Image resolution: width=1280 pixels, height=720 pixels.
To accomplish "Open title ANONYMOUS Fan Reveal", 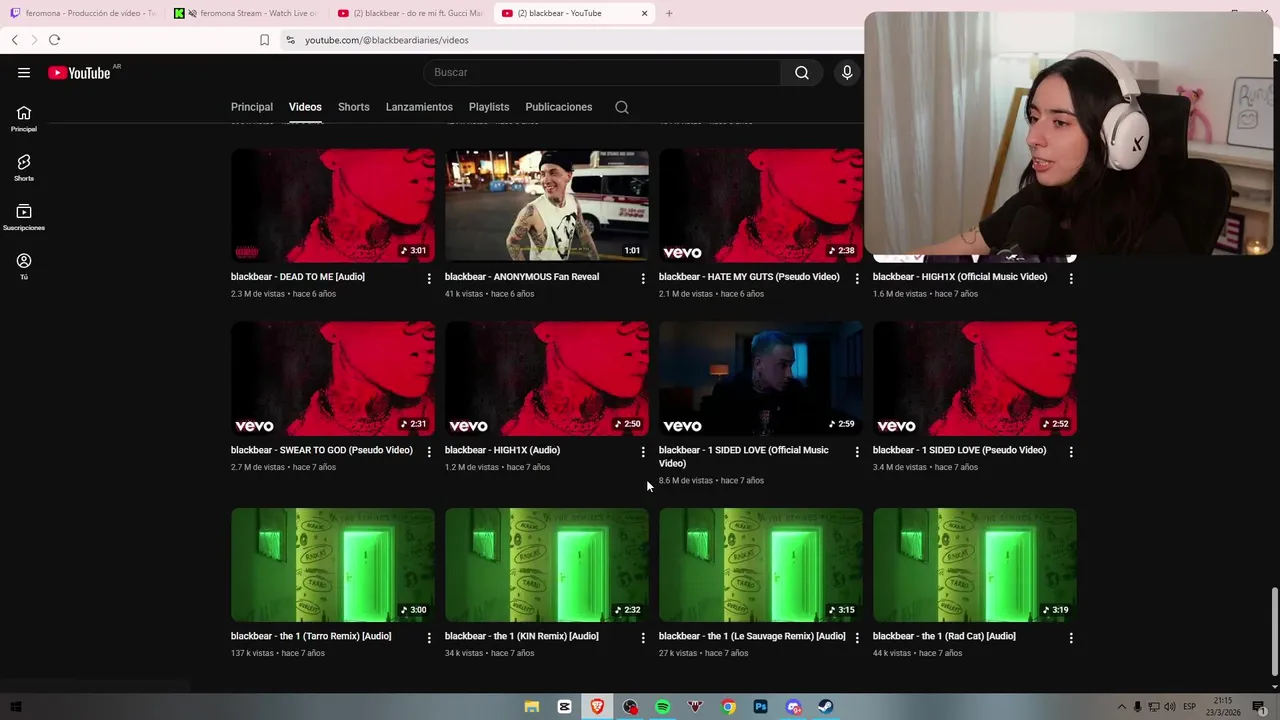I will 522,277.
